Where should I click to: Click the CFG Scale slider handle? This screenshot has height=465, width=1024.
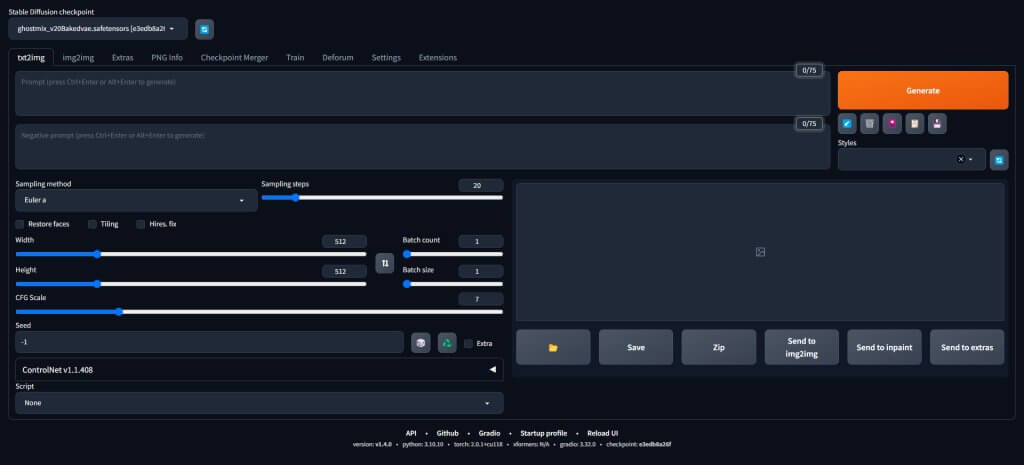click(x=119, y=312)
